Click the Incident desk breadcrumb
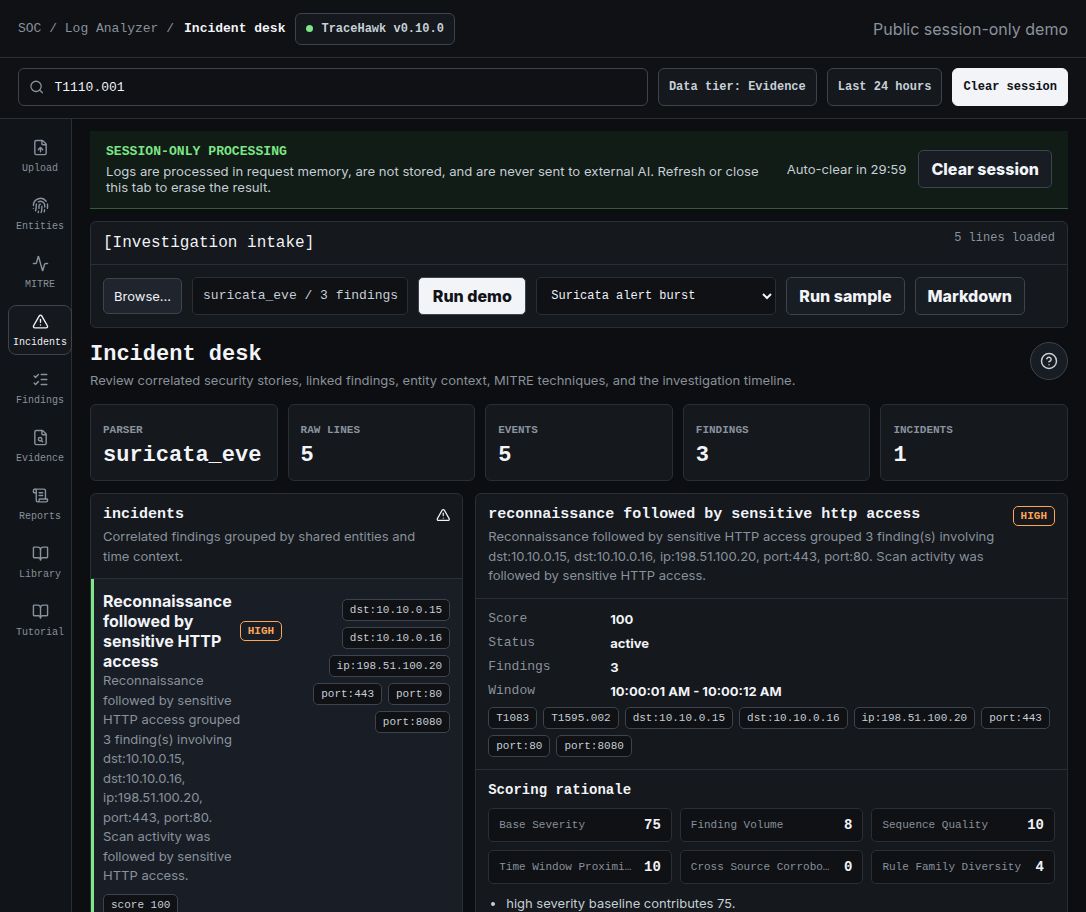Viewport: 1086px width, 912px height. coord(234,28)
